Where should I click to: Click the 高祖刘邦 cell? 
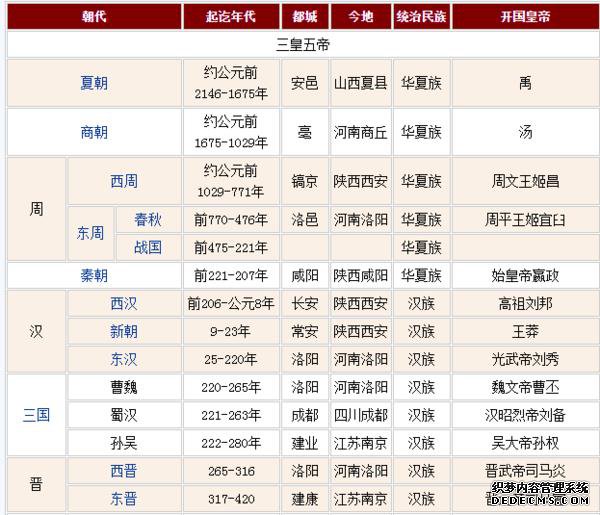tap(525, 304)
